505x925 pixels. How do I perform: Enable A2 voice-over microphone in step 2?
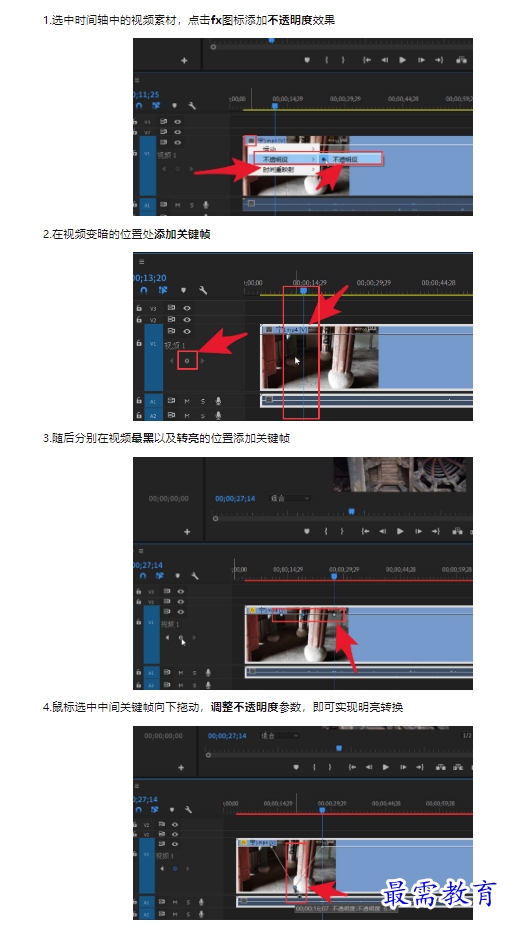(218, 415)
